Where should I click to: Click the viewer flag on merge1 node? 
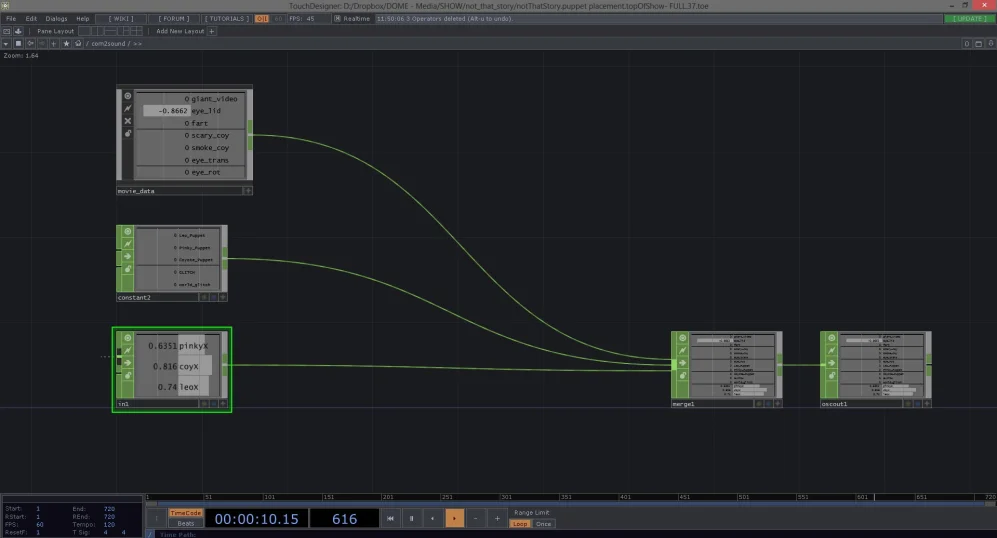(683, 338)
